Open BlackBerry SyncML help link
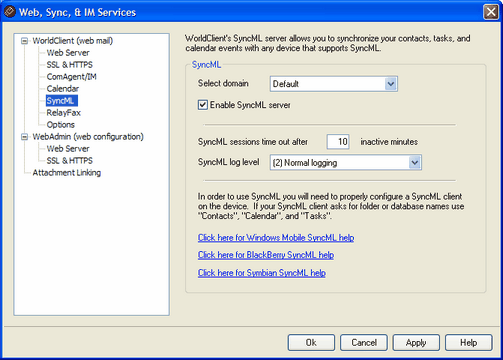 pyautogui.click(x=266, y=255)
